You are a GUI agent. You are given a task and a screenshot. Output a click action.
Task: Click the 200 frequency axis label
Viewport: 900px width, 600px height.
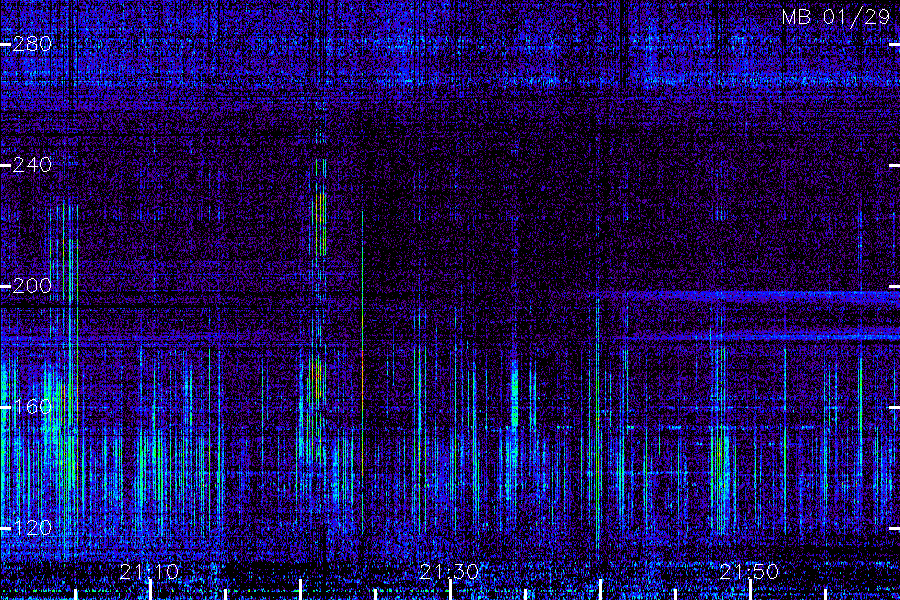32,286
